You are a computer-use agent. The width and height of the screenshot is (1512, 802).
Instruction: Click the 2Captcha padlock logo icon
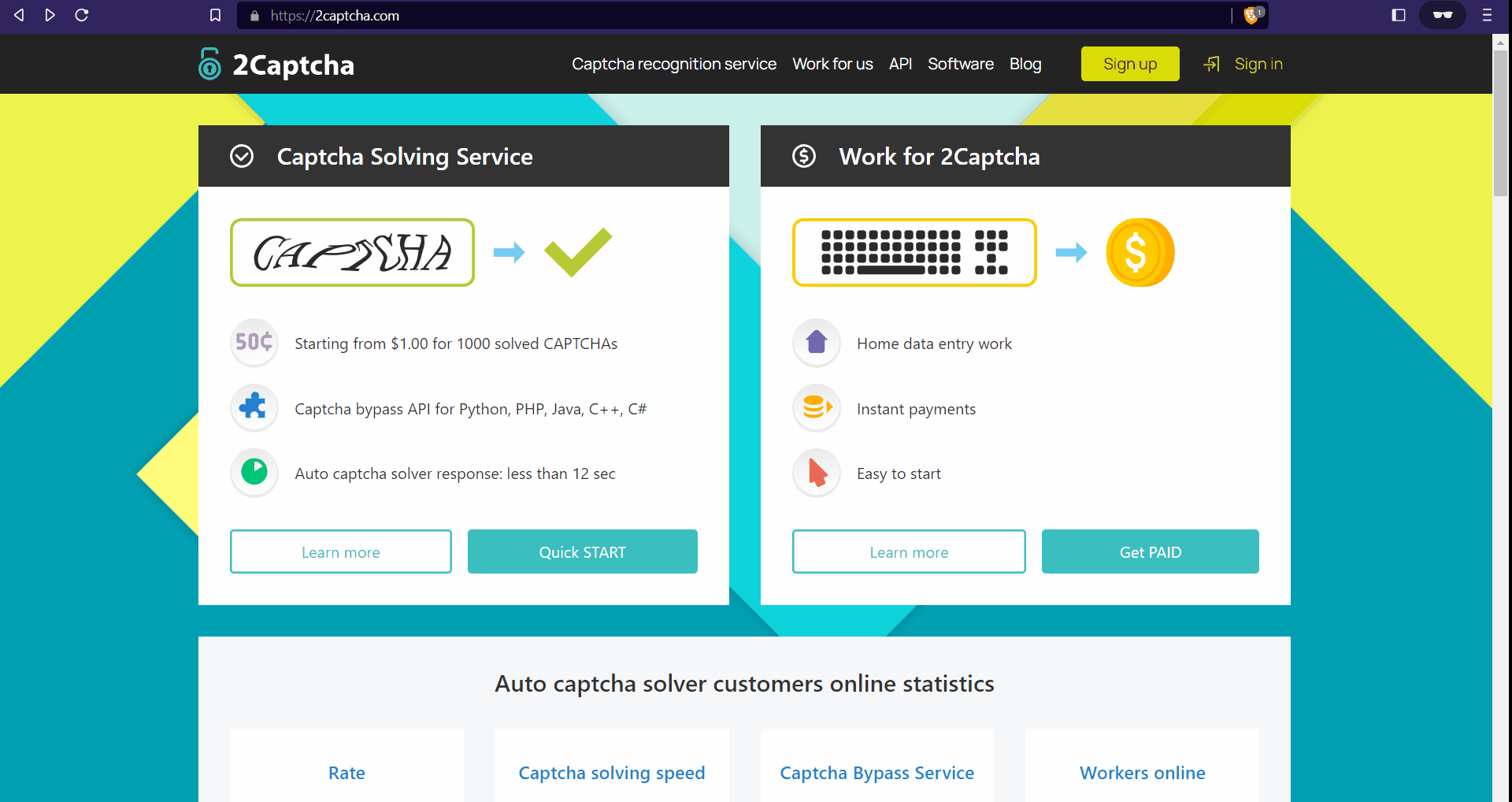tap(209, 64)
